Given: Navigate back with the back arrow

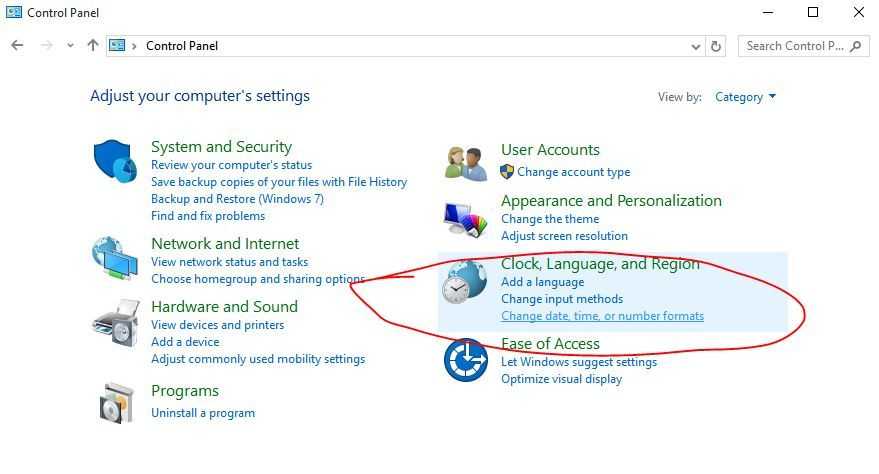Looking at the screenshot, I should tap(17, 45).
